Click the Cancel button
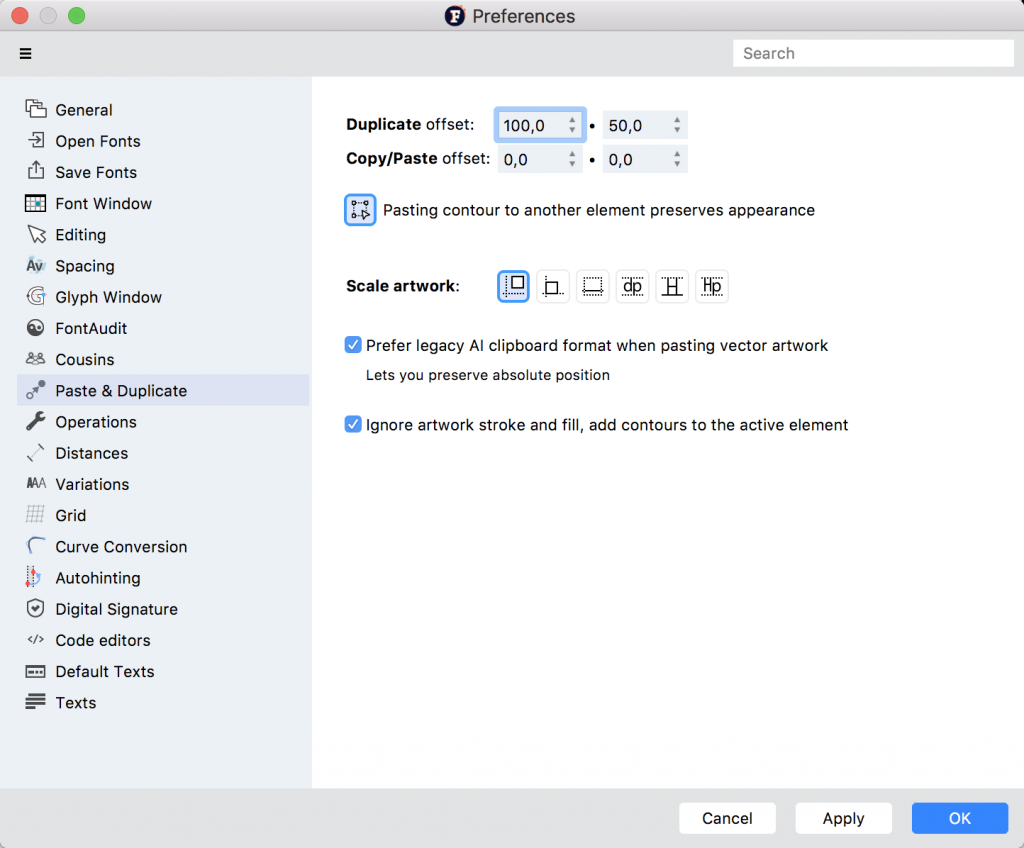Viewport: 1024px width, 848px height. pyautogui.click(x=727, y=818)
